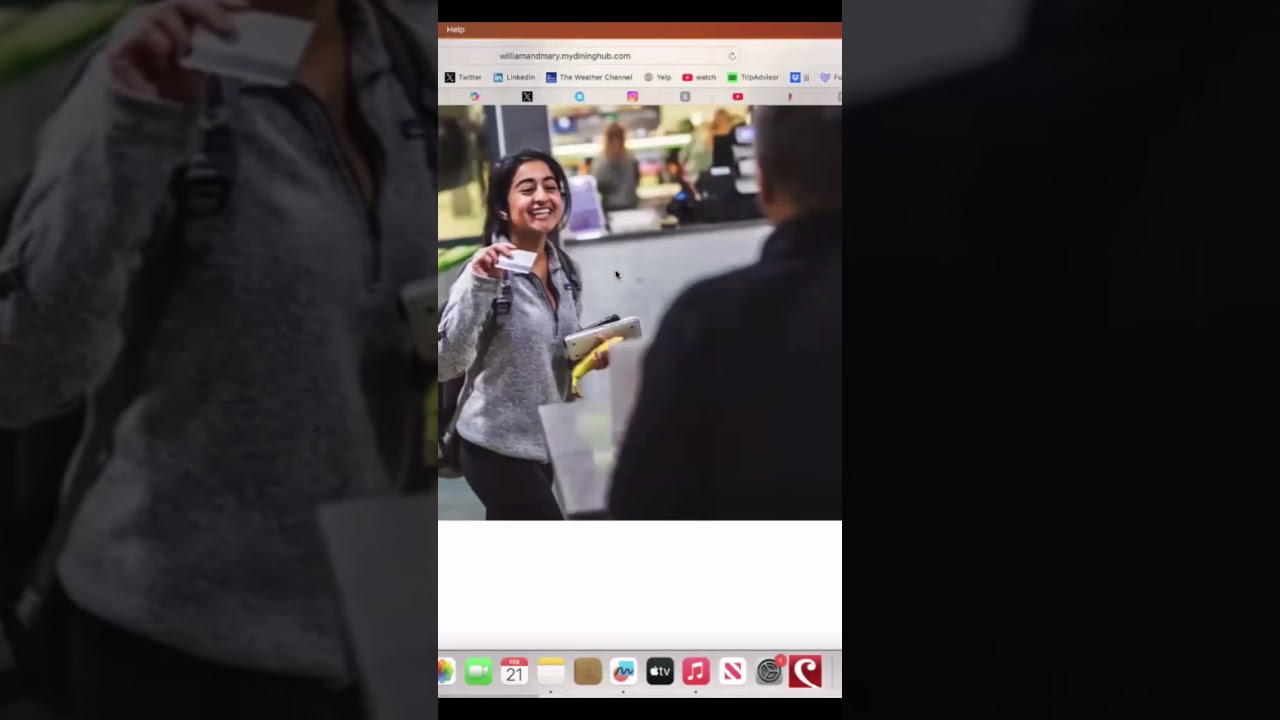Viewport: 1280px width, 720px height.
Task: Open Calendar showing Feb 21
Action: point(514,672)
